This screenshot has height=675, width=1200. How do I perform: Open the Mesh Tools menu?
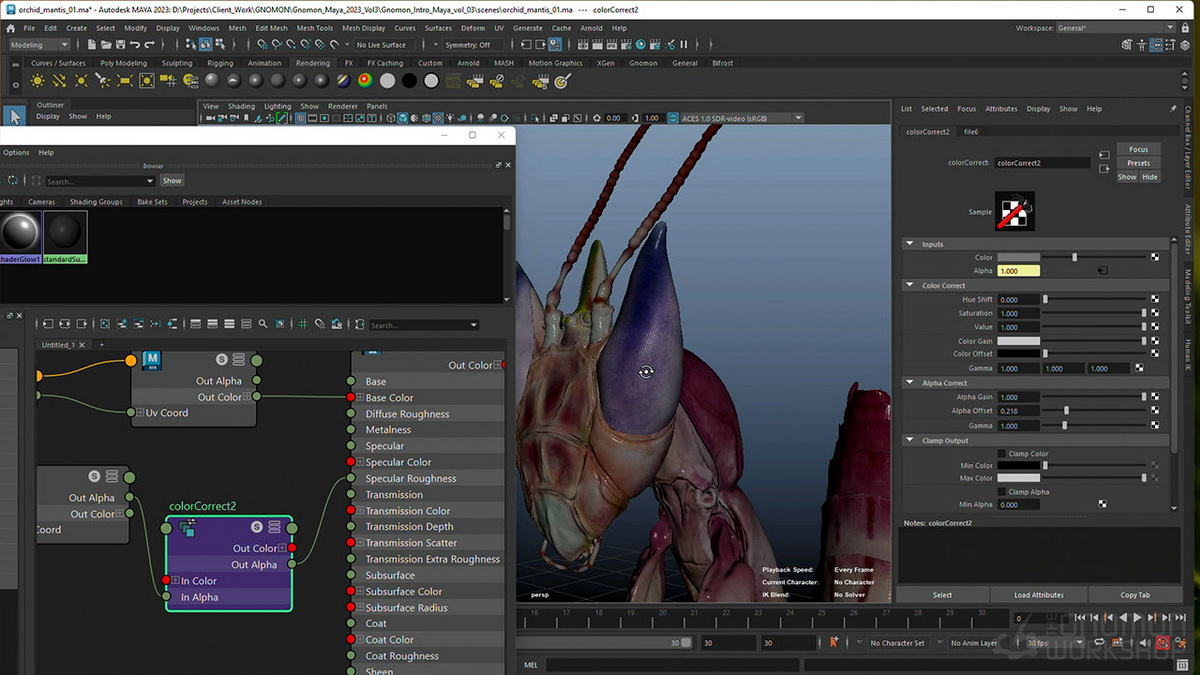pyautogui.click(x=315, y=28)
